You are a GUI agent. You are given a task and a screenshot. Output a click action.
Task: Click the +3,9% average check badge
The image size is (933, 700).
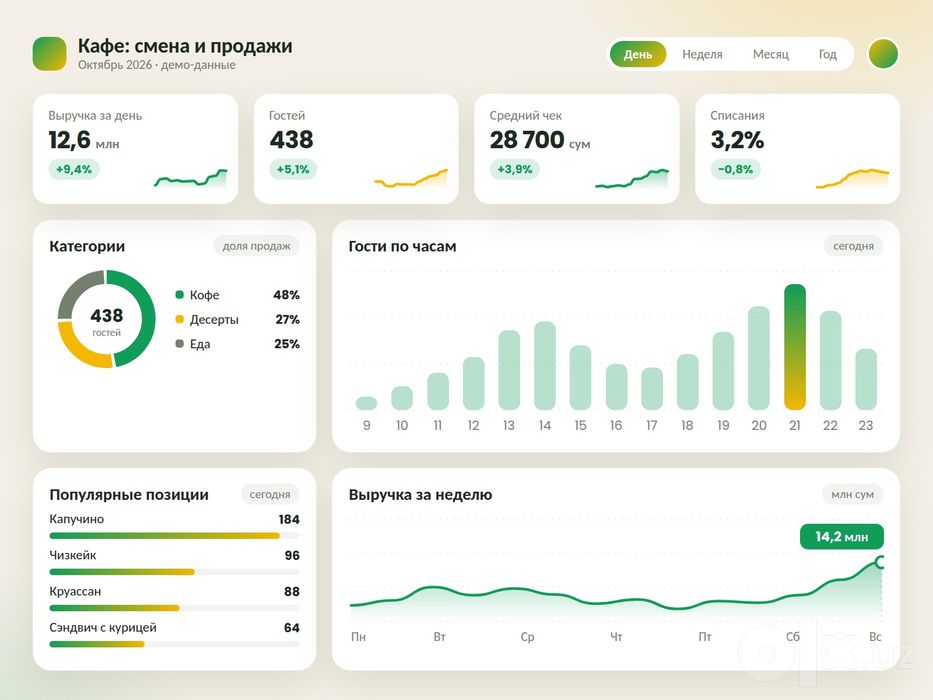515,169
